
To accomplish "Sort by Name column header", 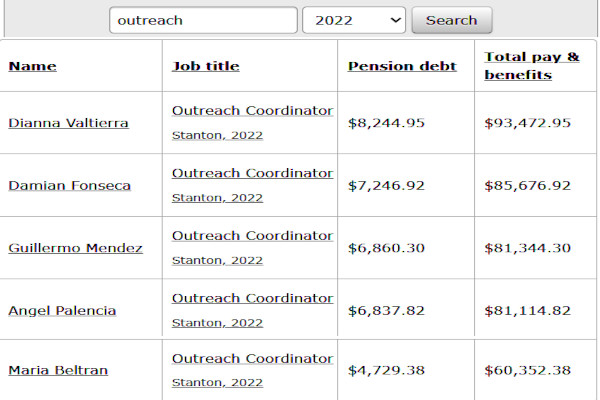I will (x=32, y=66).
